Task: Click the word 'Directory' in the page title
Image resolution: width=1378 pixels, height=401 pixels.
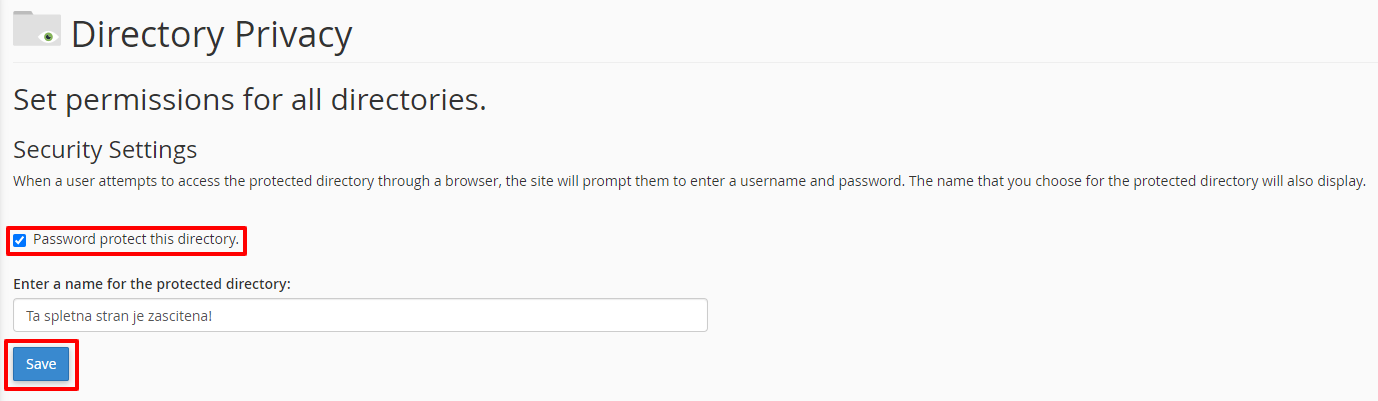Action: point(148,34)
